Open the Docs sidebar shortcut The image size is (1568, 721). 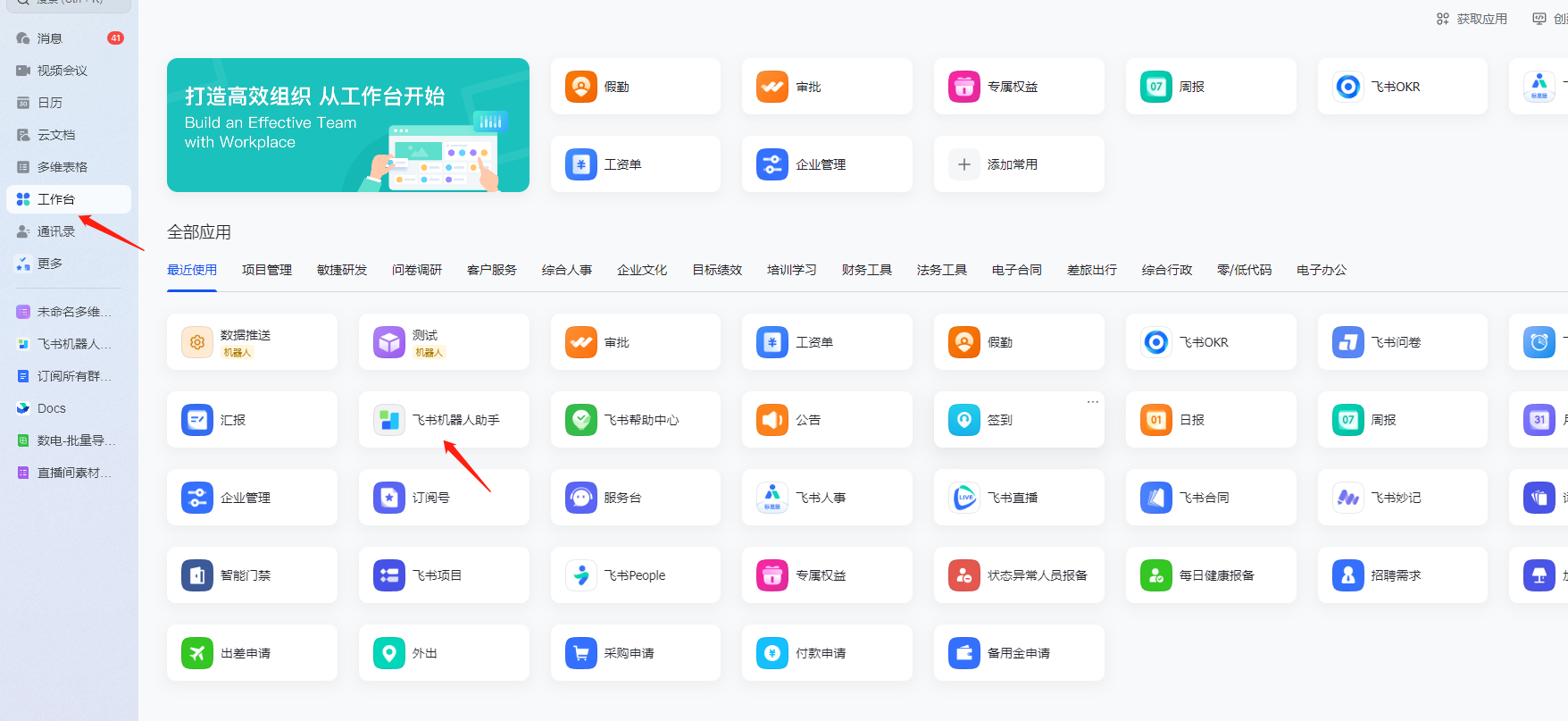(x=69, y=408)
